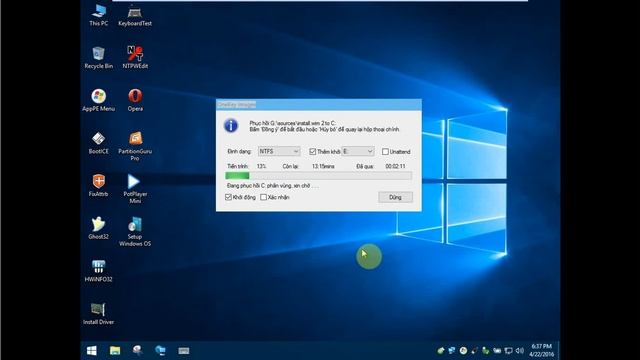This screenshot has height=360, width=640.
Task: Open File Explorer from the taskbar
Action: point(115,351)
